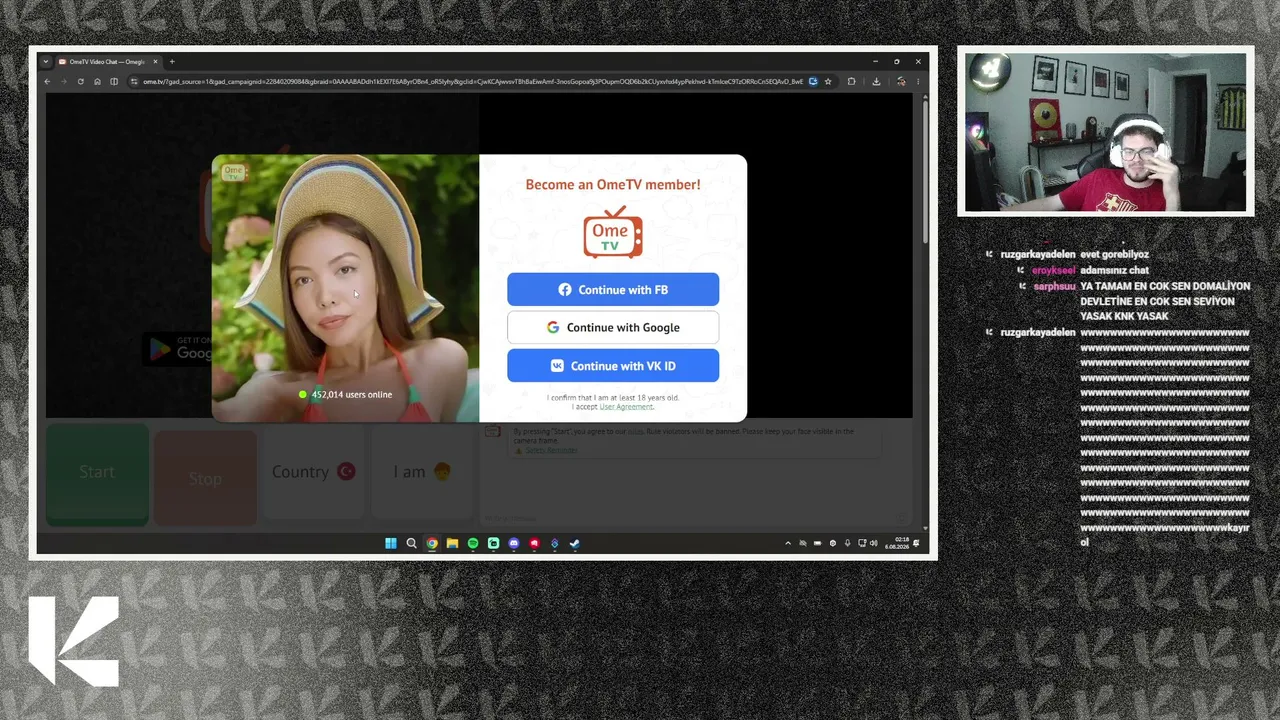Bookmark this page with the star icon
The image size is (1280, 720).
pyautogui.click(x=828, y=82)
